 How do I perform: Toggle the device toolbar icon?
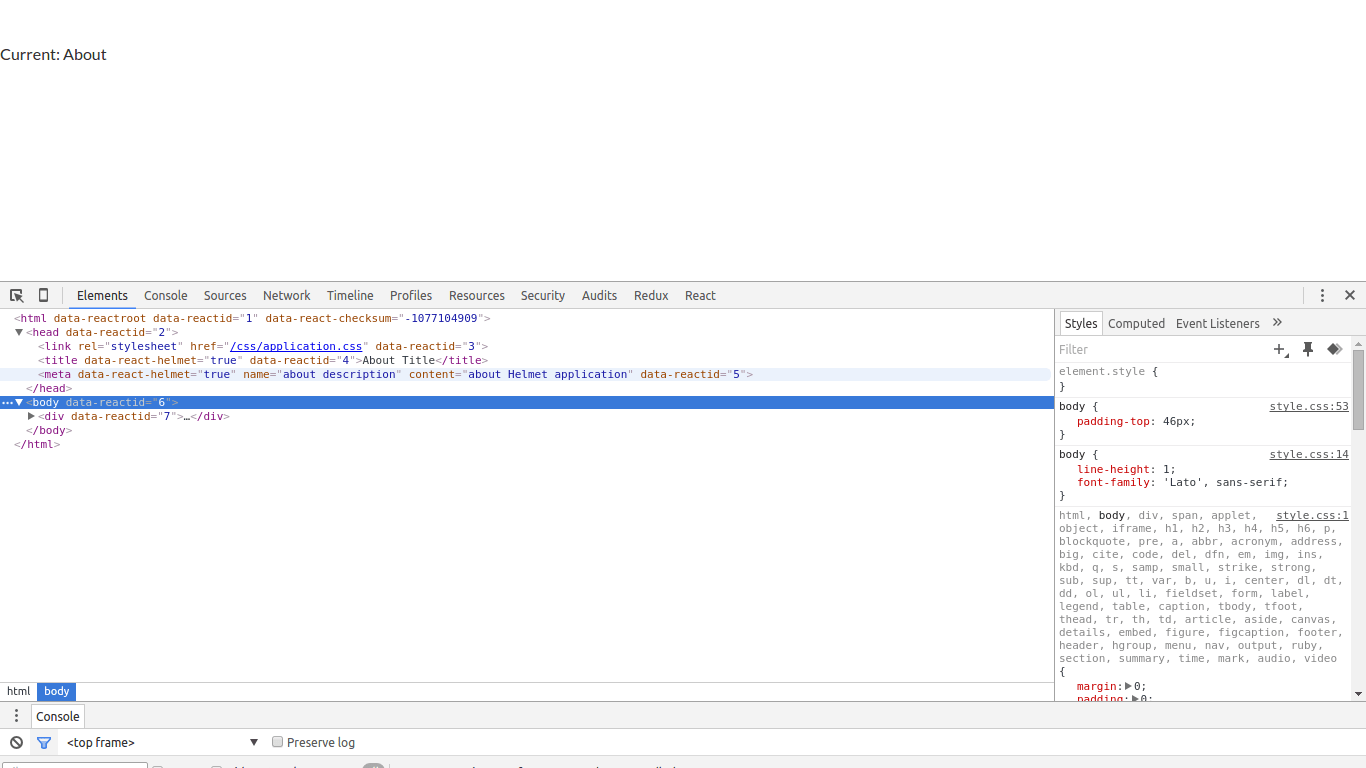[42, 295]
